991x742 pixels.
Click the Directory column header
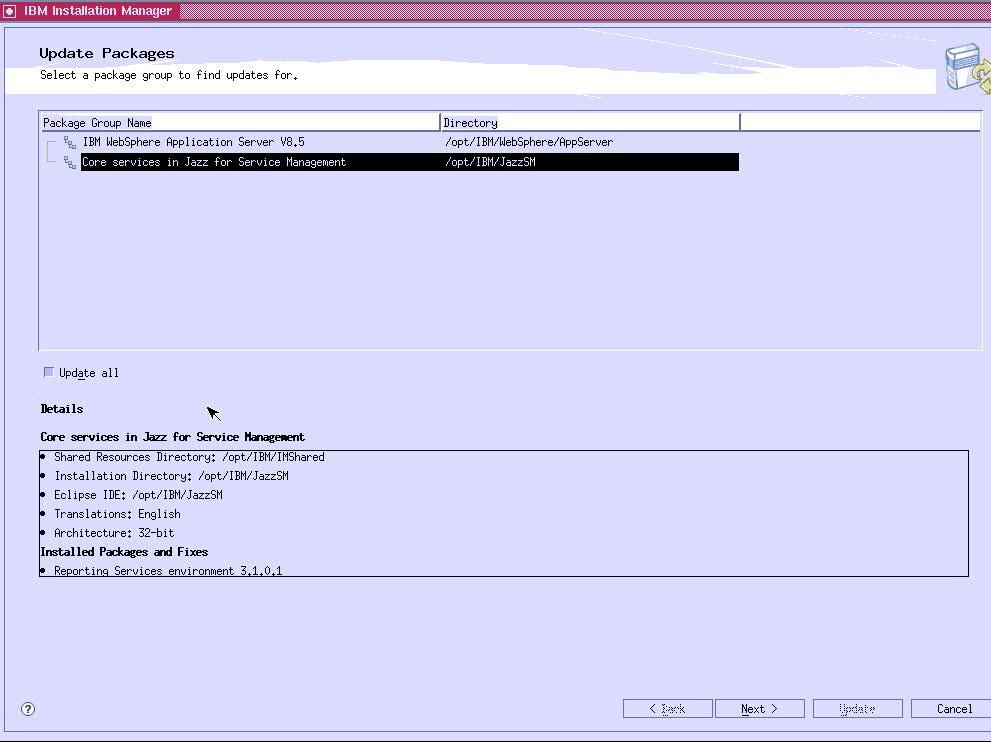tap(590, 123)
